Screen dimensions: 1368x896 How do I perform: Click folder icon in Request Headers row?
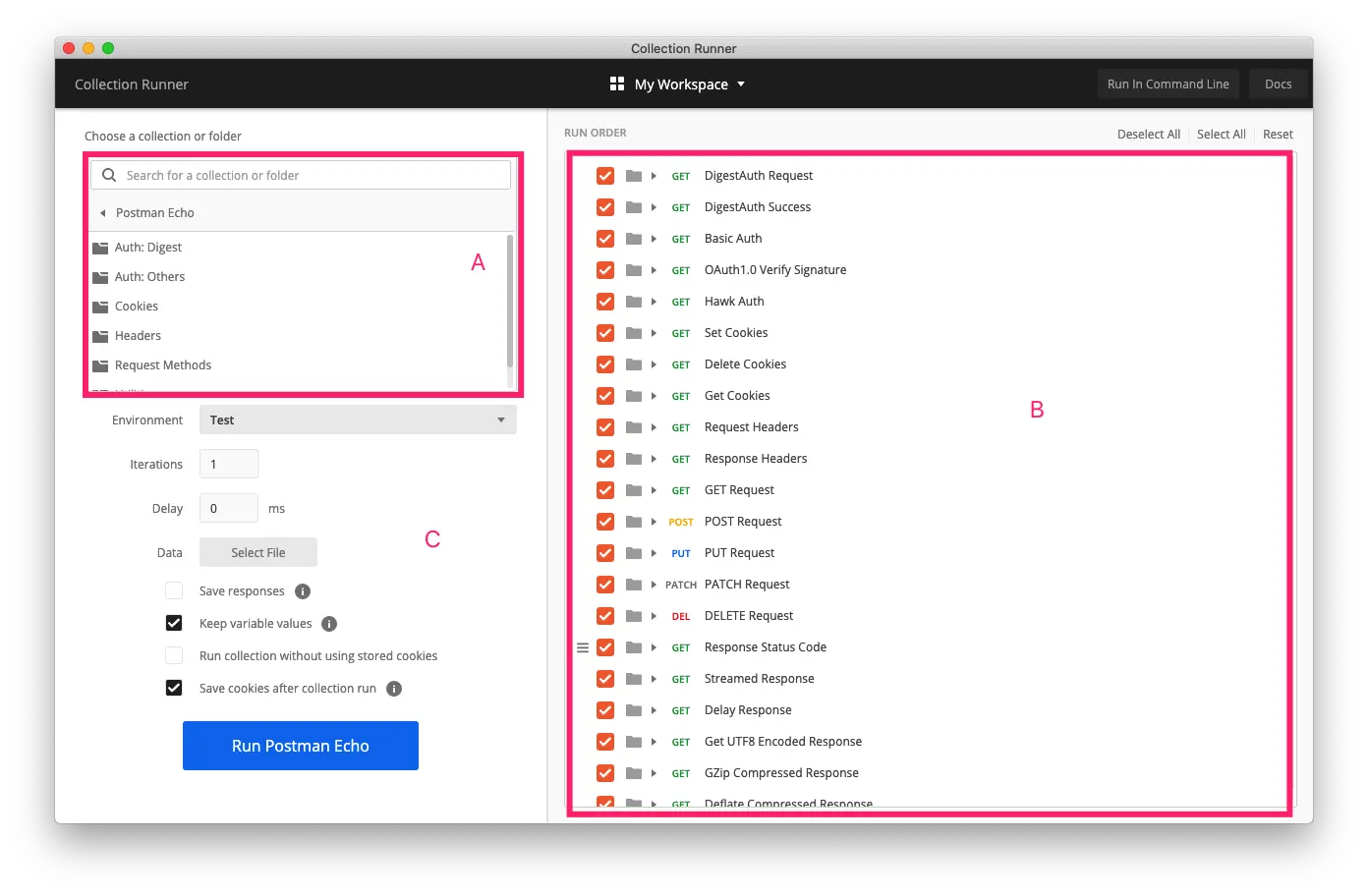tap(634, 427)
